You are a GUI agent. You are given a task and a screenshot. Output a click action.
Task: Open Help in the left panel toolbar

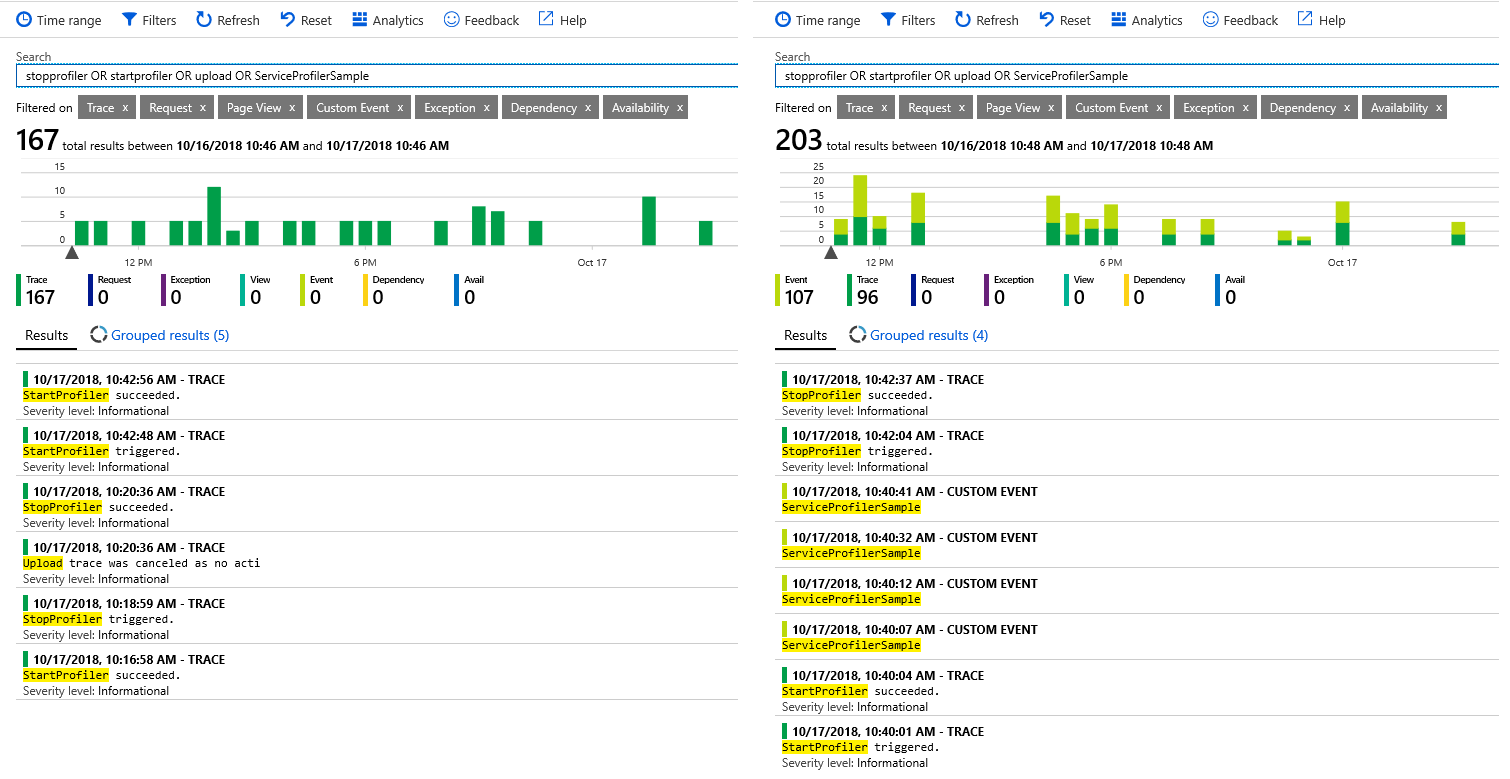(562, 20)
